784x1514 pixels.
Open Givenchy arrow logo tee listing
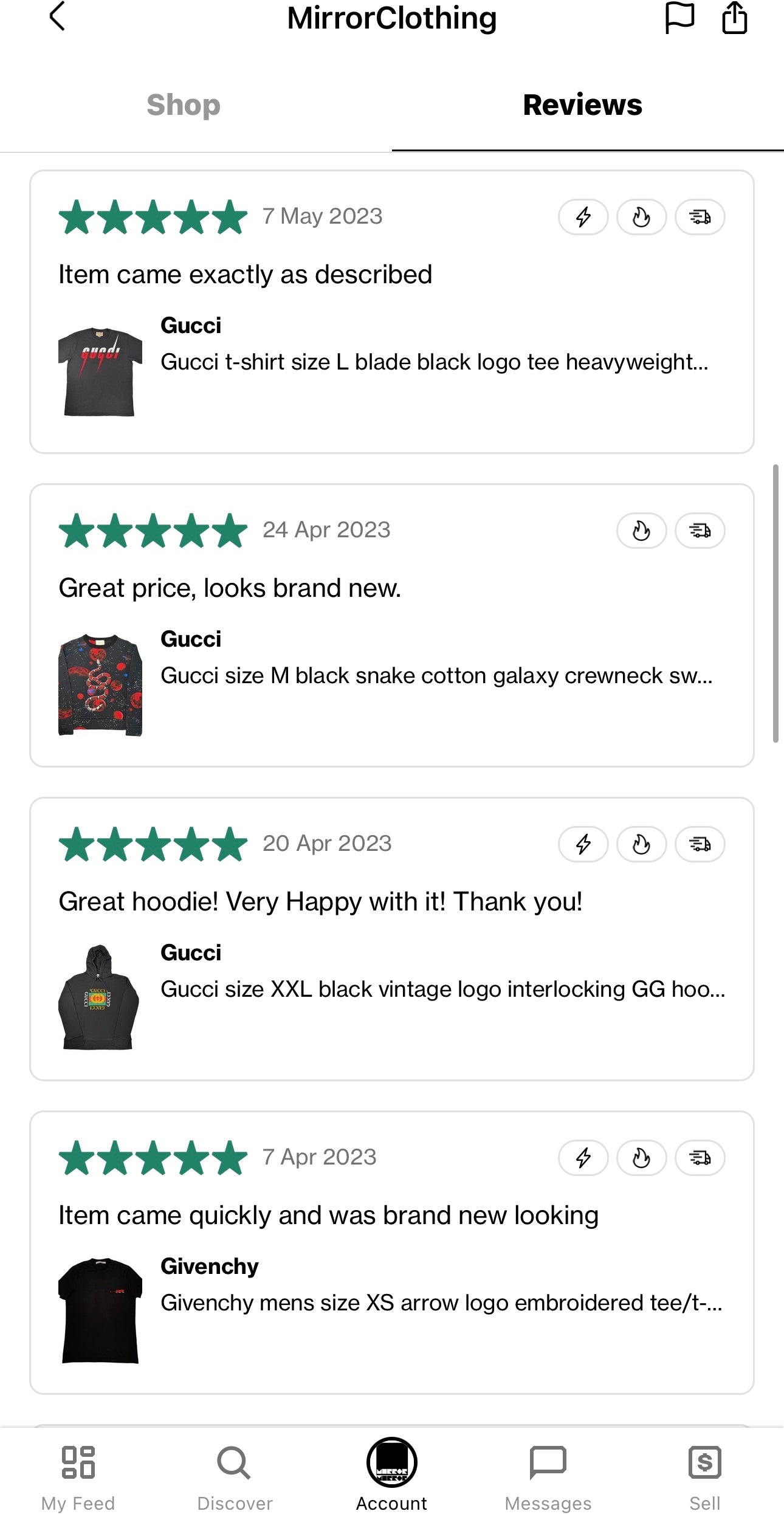click(x=441, y=1303)
